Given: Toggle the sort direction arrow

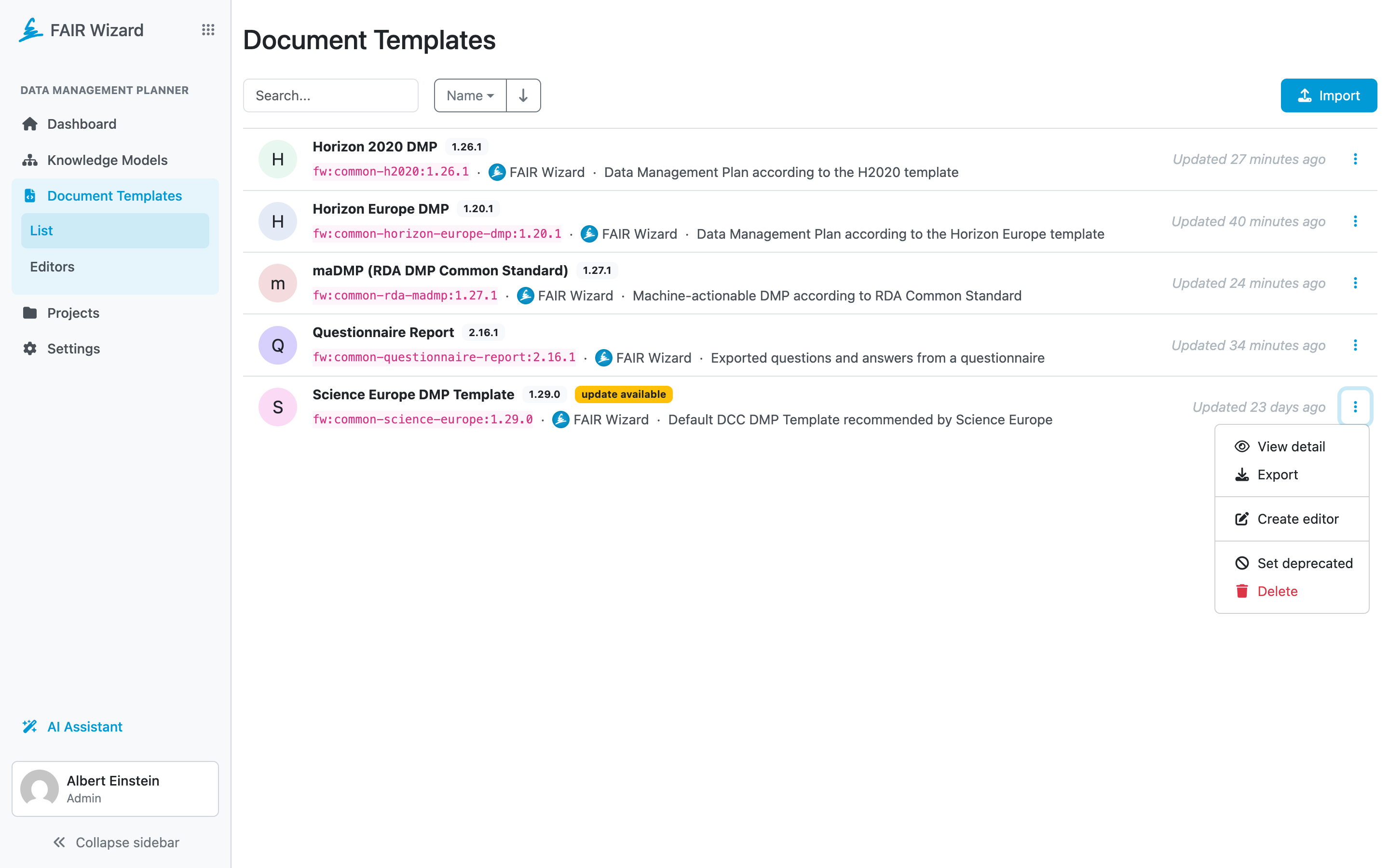Looking at the screenshot, I should coord(523,95).
